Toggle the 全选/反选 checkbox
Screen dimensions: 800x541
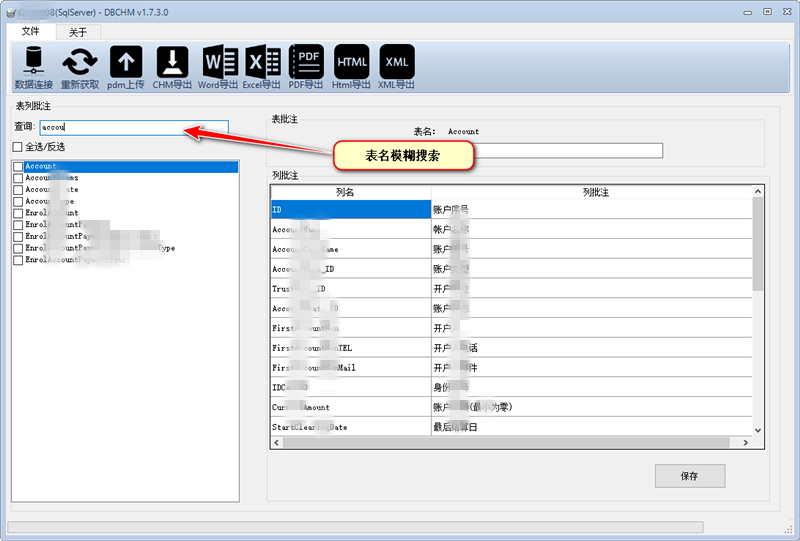tap(18, 147)
